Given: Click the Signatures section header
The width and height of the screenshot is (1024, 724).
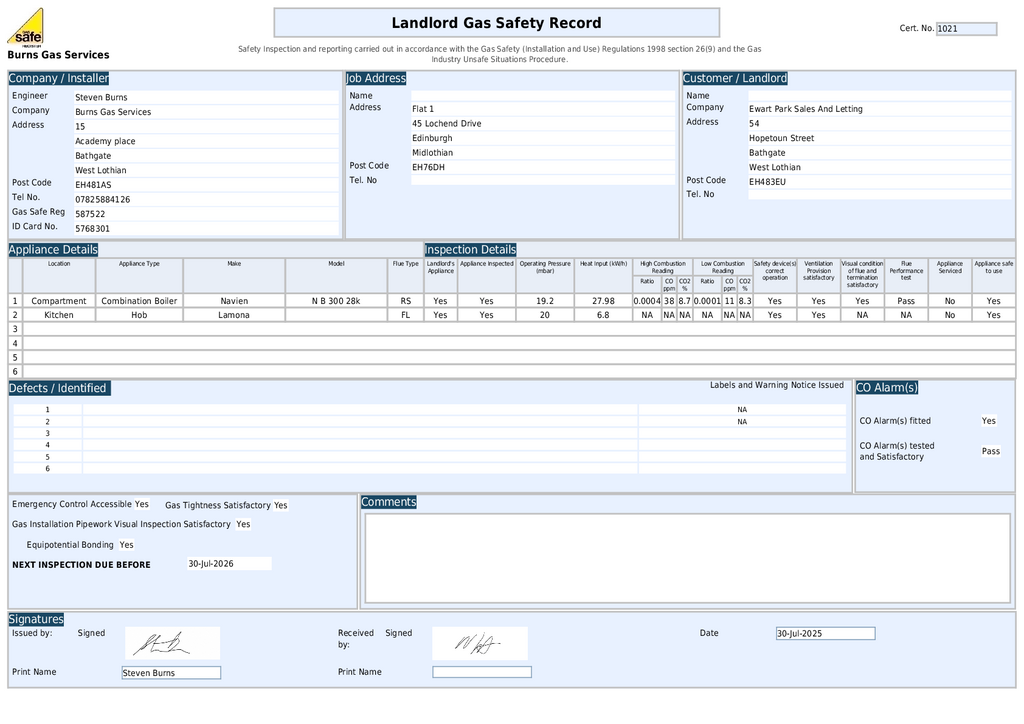Looking at the screenshot, I should [36, 619].
